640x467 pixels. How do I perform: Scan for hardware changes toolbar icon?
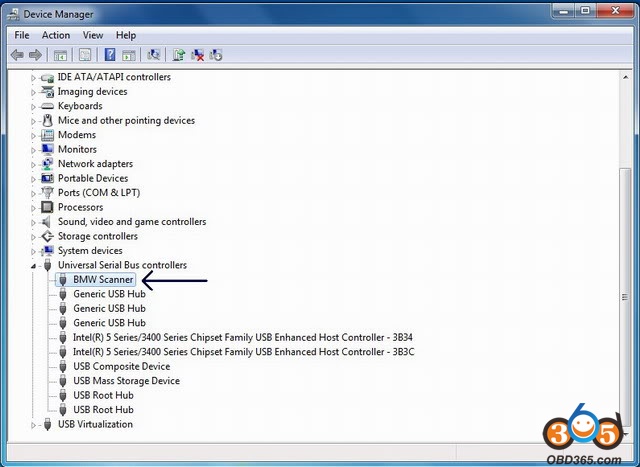pos(153,55)
